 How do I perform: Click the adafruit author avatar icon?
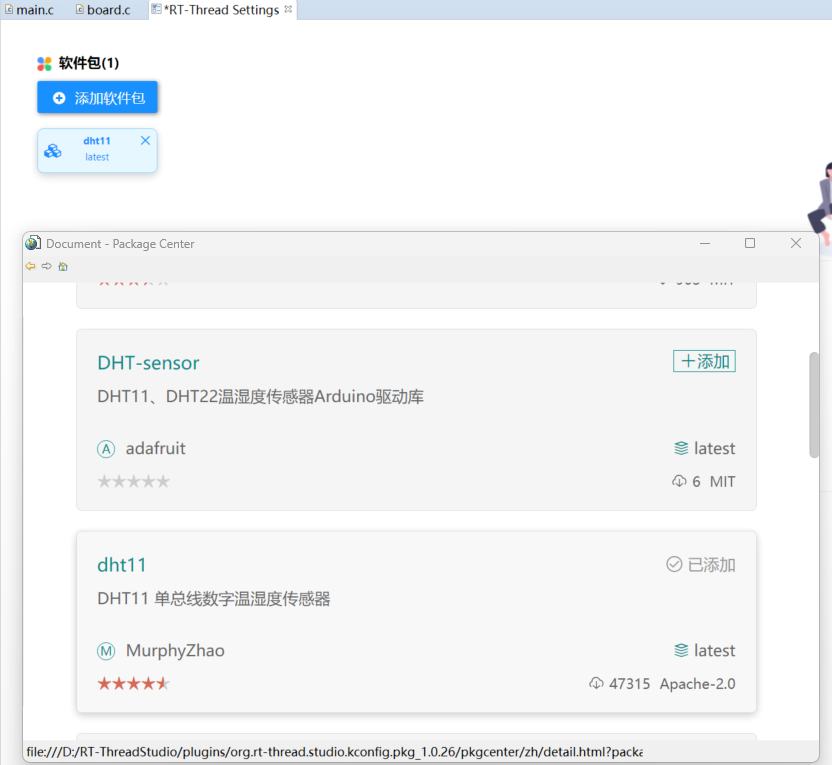coord(106,448)
